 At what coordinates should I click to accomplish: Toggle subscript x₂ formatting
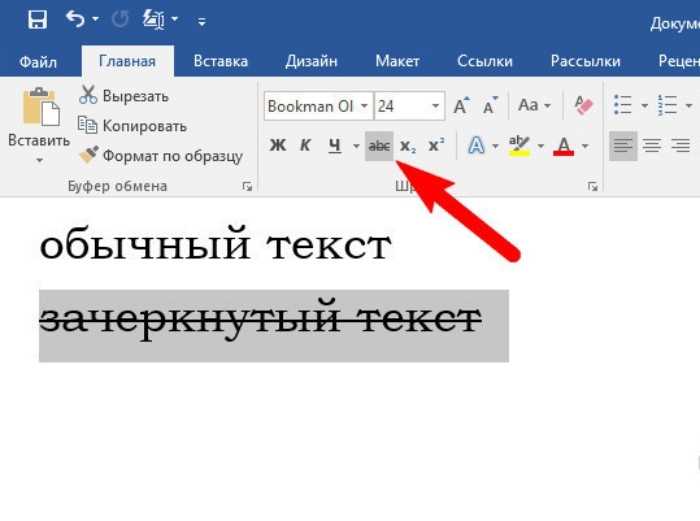point(408,146)
